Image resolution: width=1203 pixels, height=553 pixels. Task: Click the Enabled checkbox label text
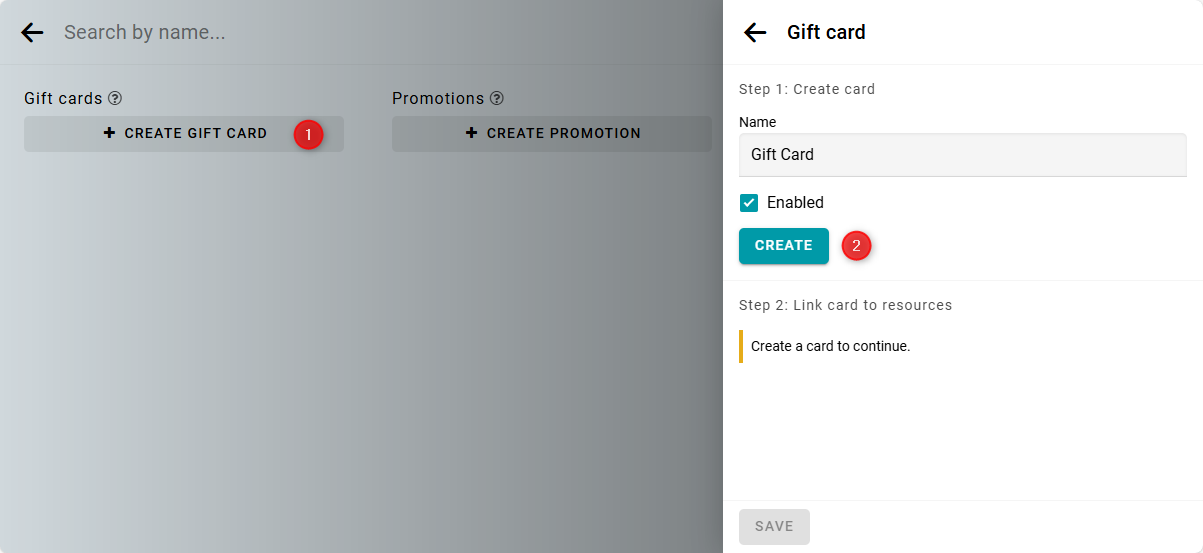(795, 203)
